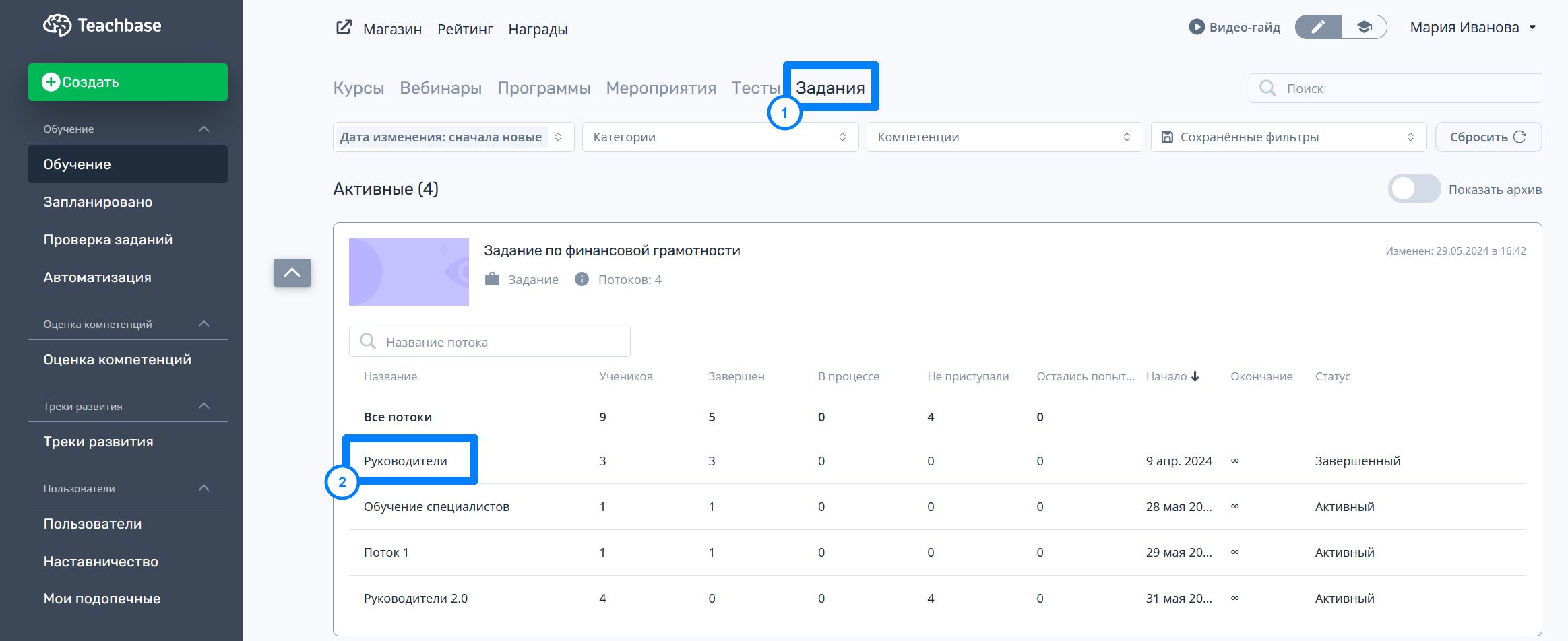Click the Сбросить reset button

pyautogui.click(x=1488, y=137)
